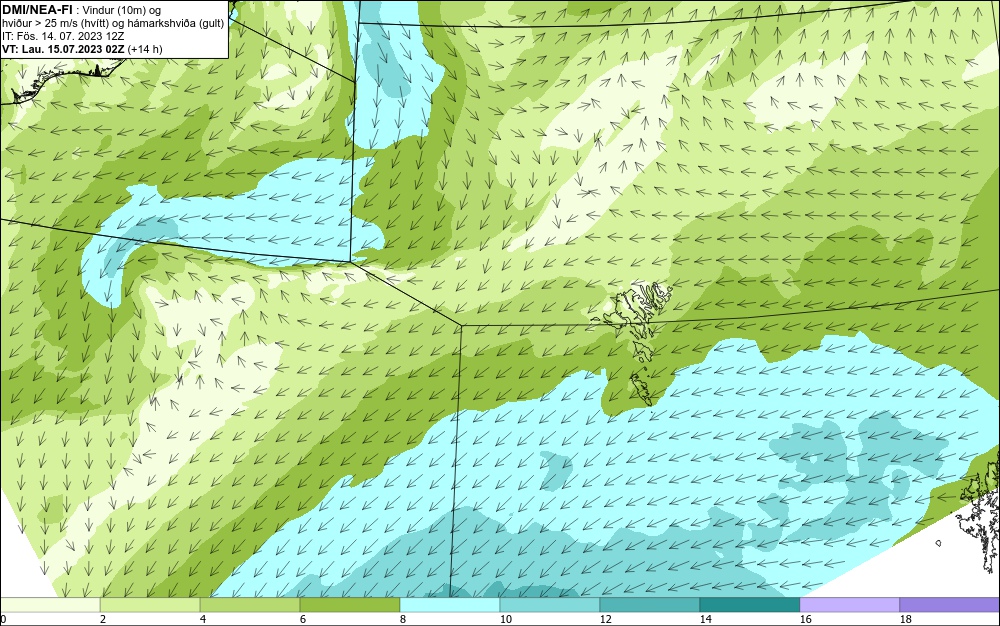Click the 8–10 m/s cyan legend swatch

tap(450, 604)
